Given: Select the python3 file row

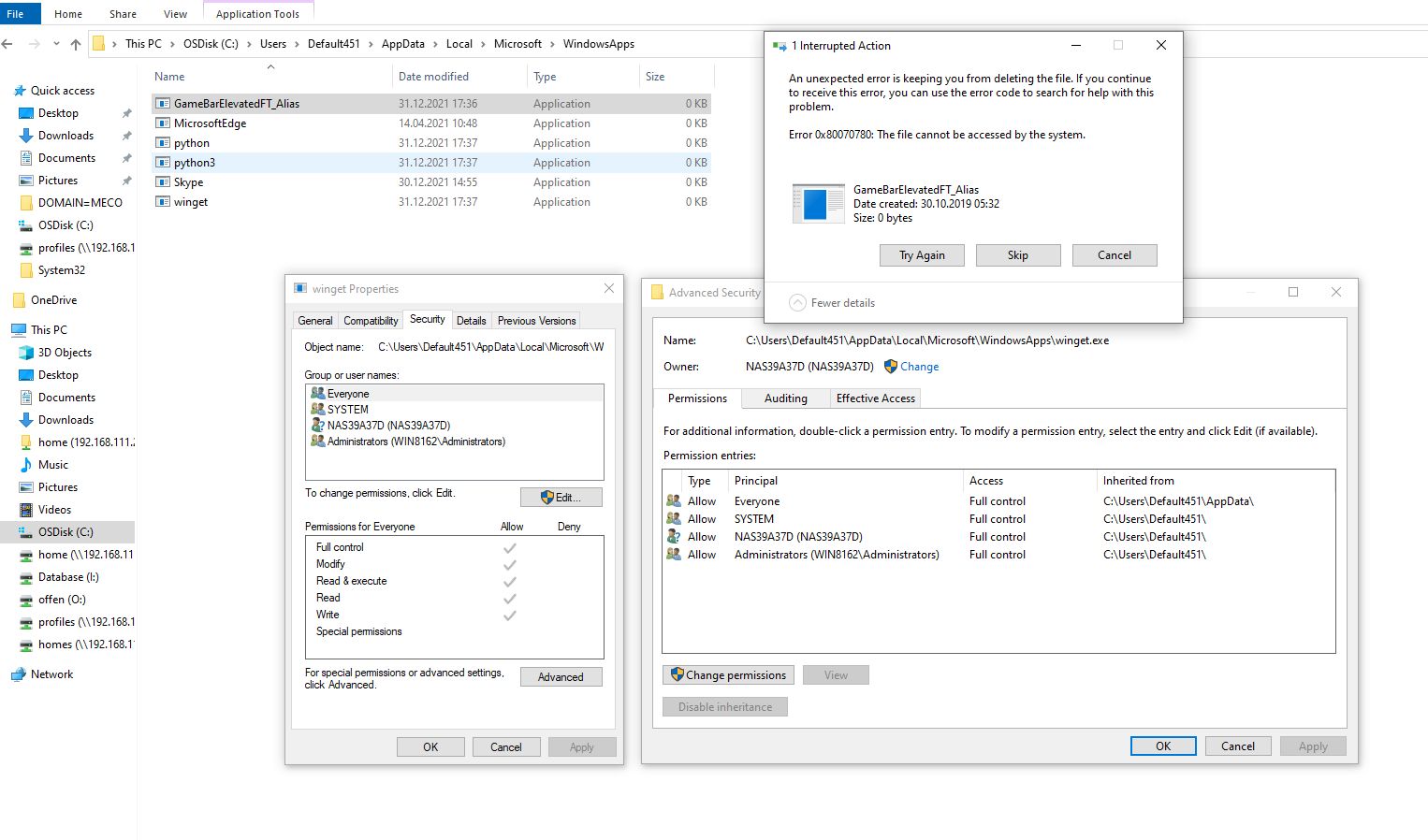Looking at the screenshot, I should (x=430, y=163).
